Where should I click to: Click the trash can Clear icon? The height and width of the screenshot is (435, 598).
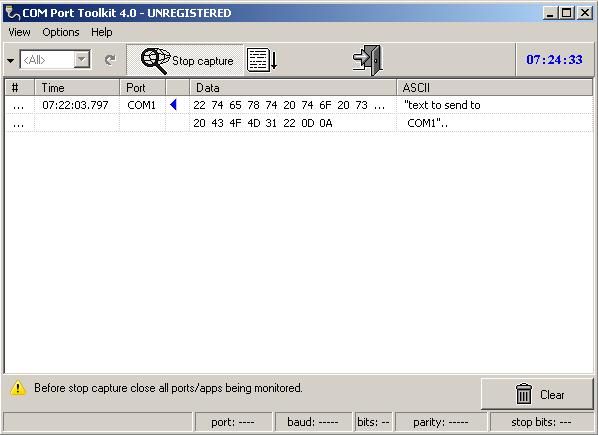point(523,393)
